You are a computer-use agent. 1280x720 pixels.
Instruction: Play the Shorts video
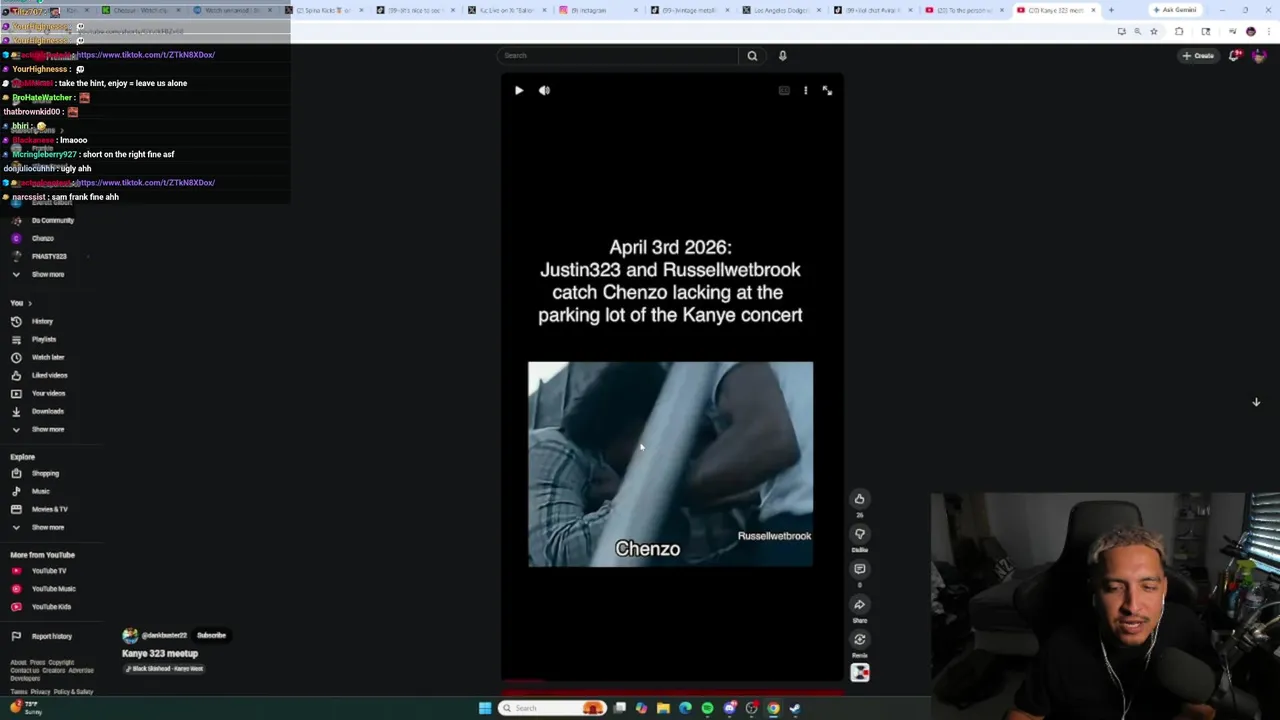(x=519, y=90)
